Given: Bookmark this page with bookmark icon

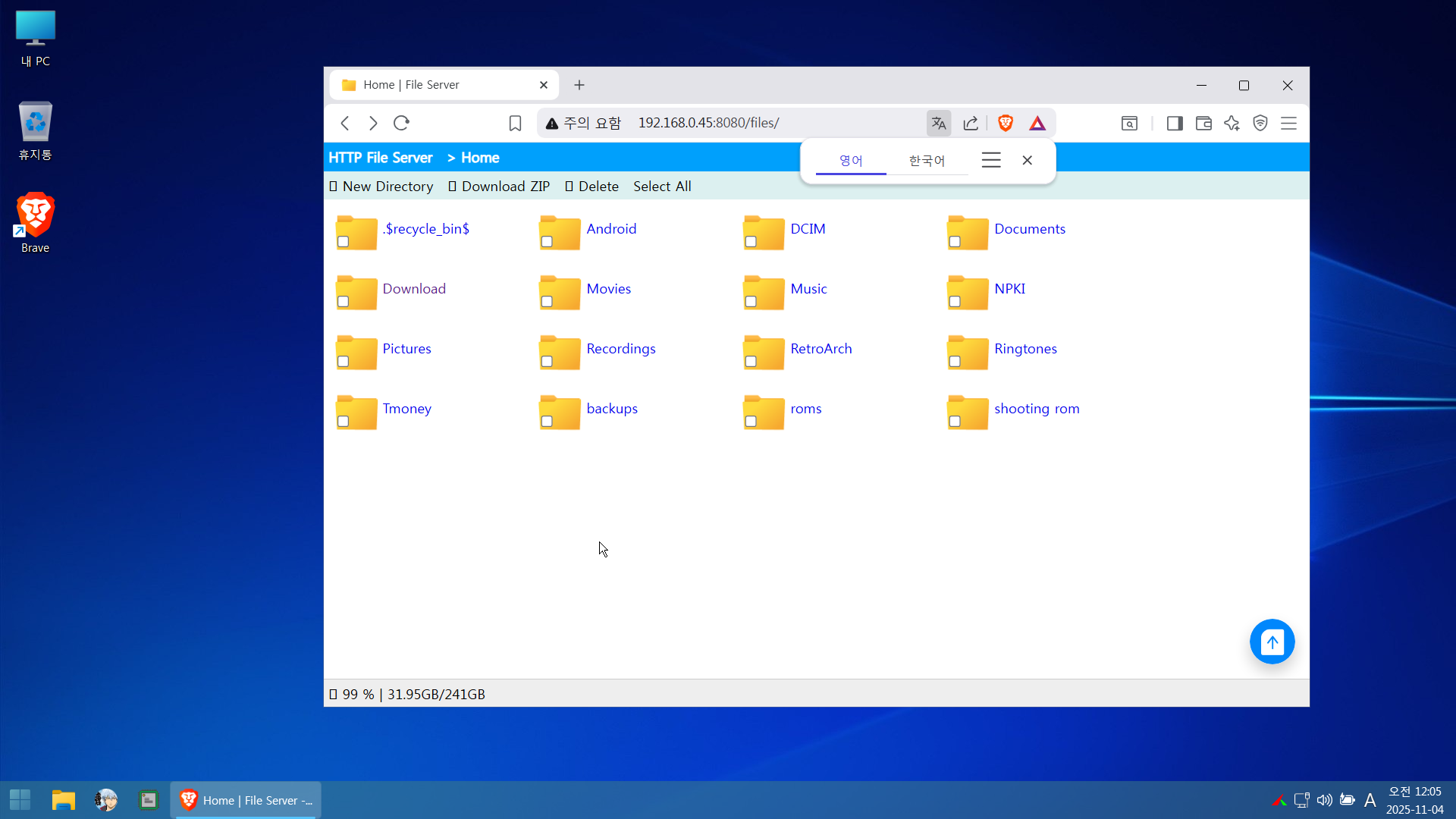Looking at the screenshot, I should (x=515, y=123).
